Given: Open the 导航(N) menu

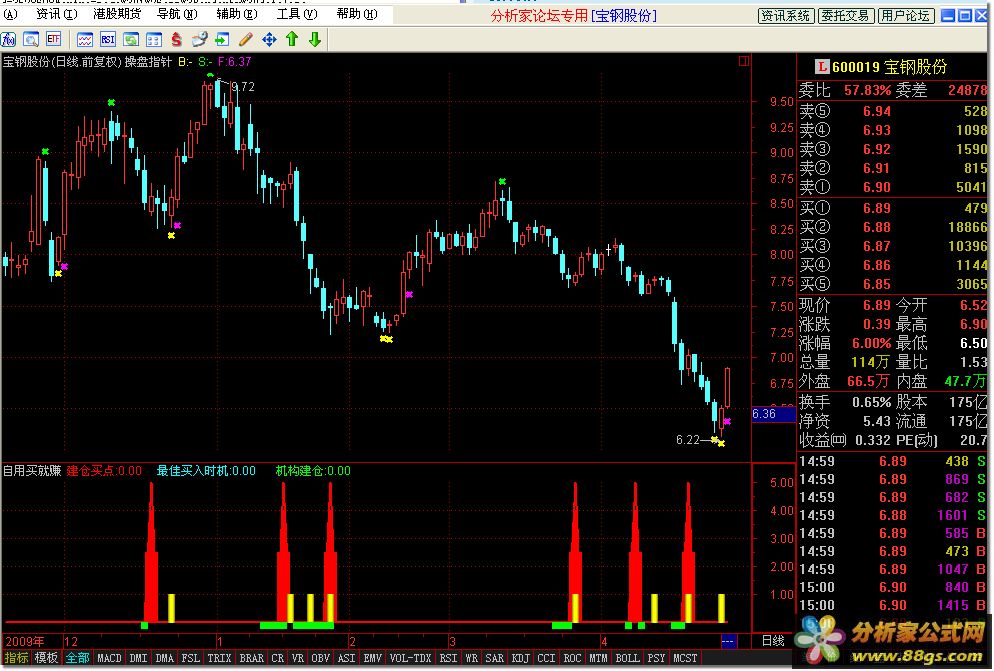Looking at the screenshot, I should tap(177, 14).
